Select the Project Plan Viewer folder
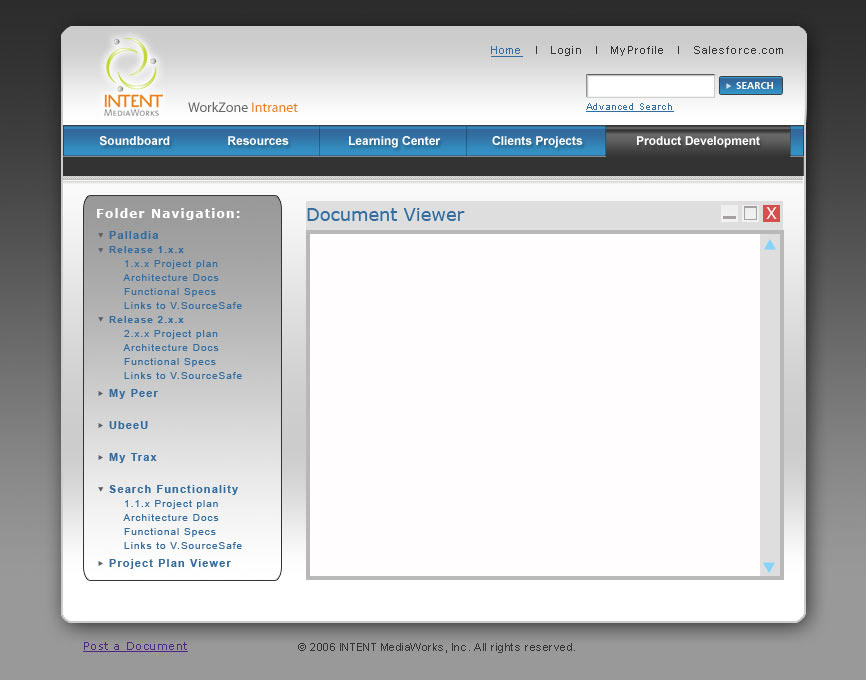The image size is (866, 680). point(170,563)
